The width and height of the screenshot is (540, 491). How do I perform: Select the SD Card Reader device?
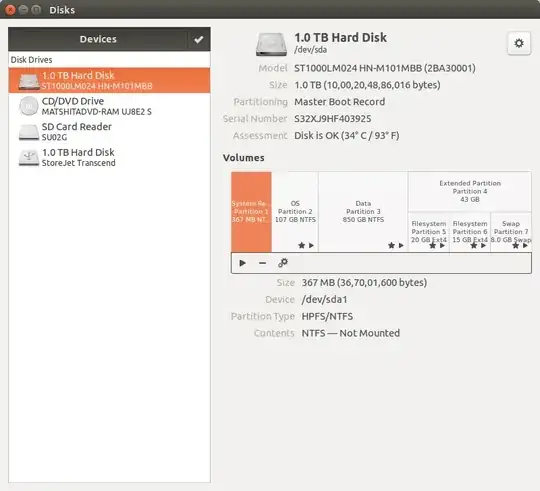pos(109,132)
